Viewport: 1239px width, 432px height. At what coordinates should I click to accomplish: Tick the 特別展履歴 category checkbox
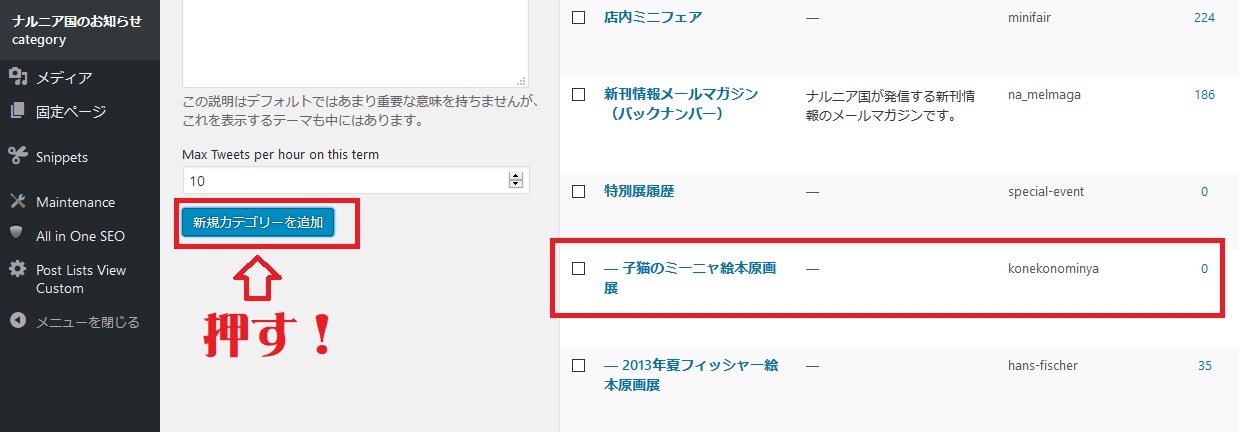578,191
